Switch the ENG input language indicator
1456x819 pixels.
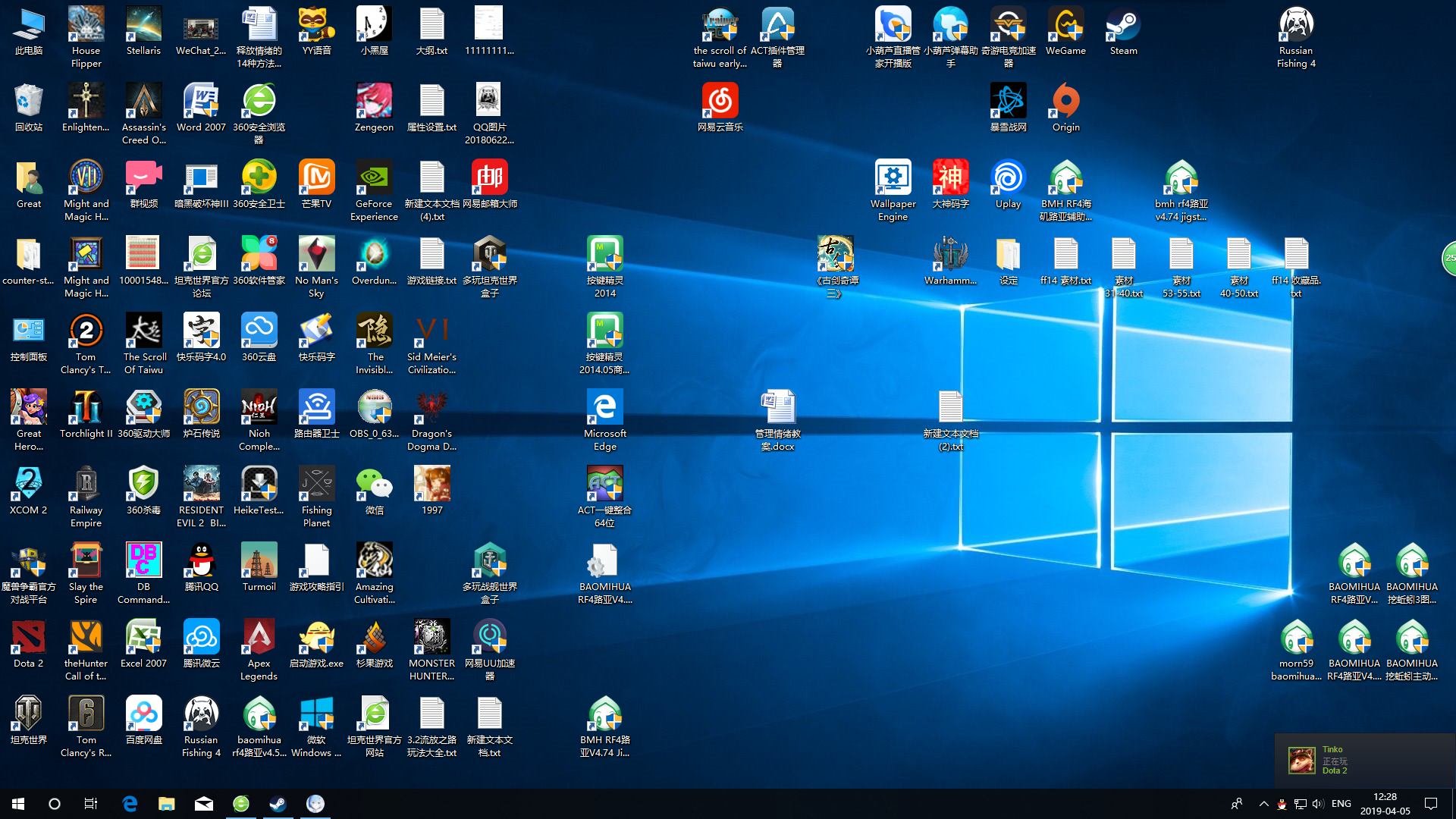(1341, 804)
